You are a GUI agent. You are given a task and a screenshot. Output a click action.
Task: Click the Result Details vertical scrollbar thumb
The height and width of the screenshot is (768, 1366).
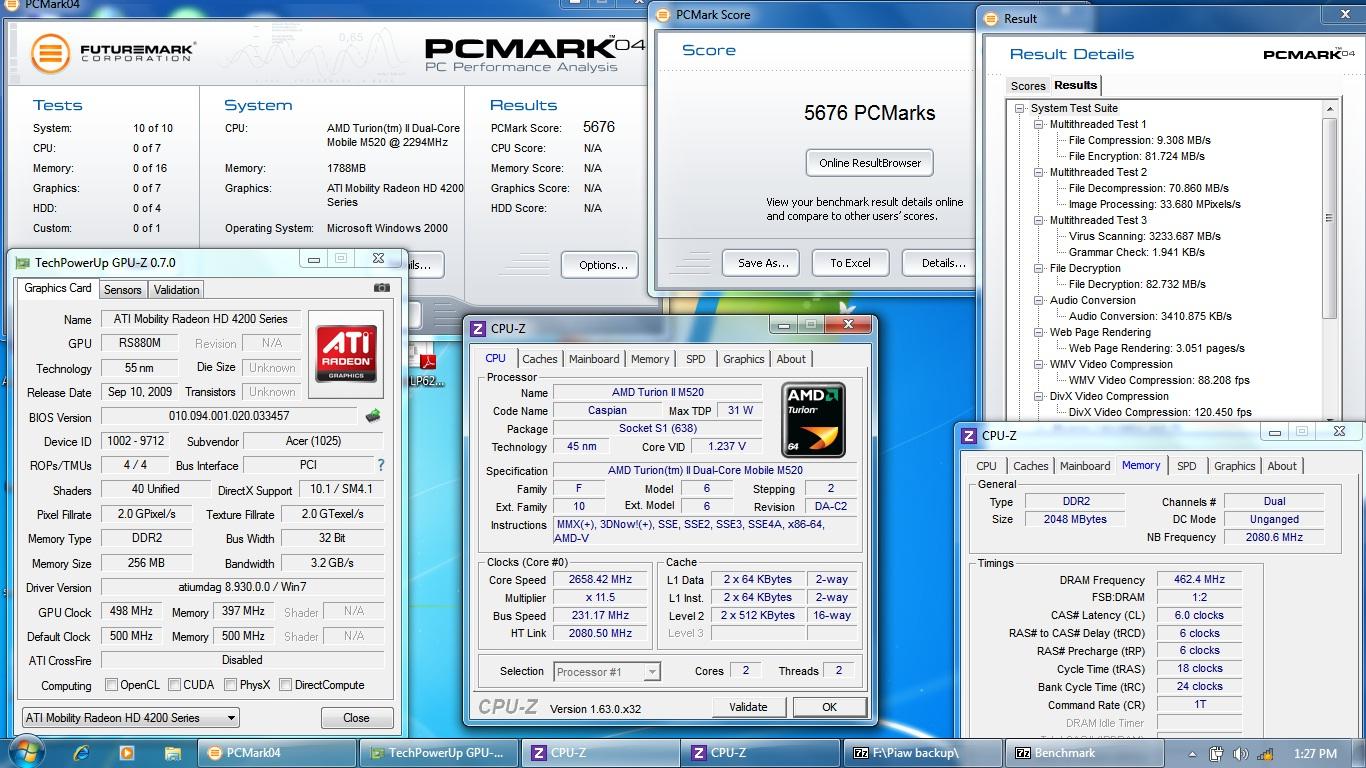(x=1330, y=218)
